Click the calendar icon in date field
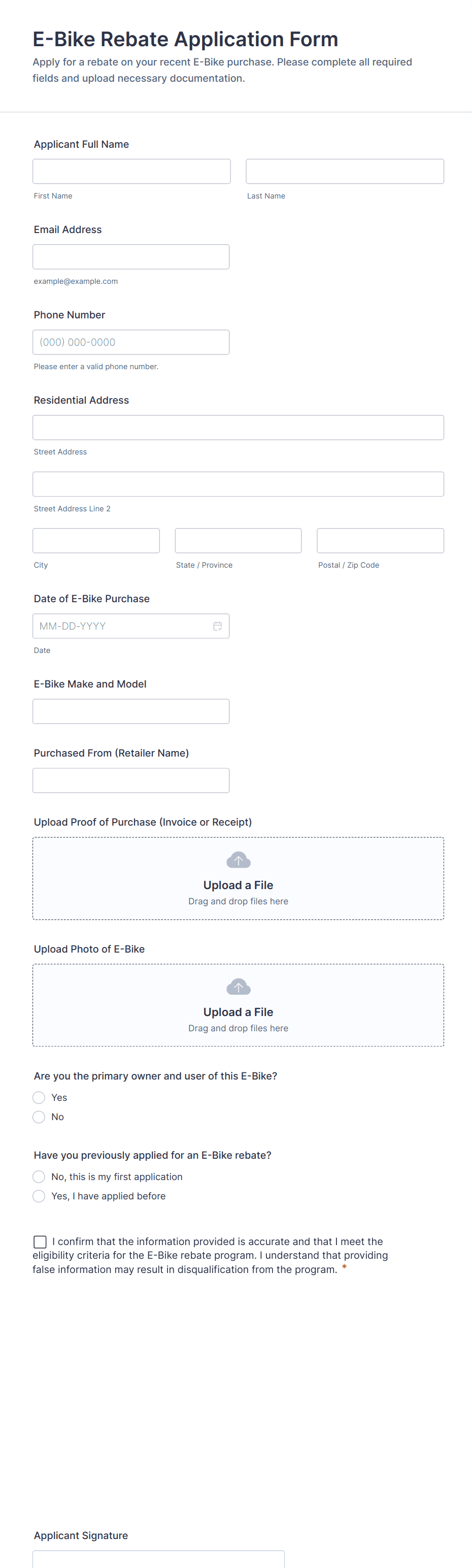This screenshot has height=1568, width=472. tap(217, 626)
